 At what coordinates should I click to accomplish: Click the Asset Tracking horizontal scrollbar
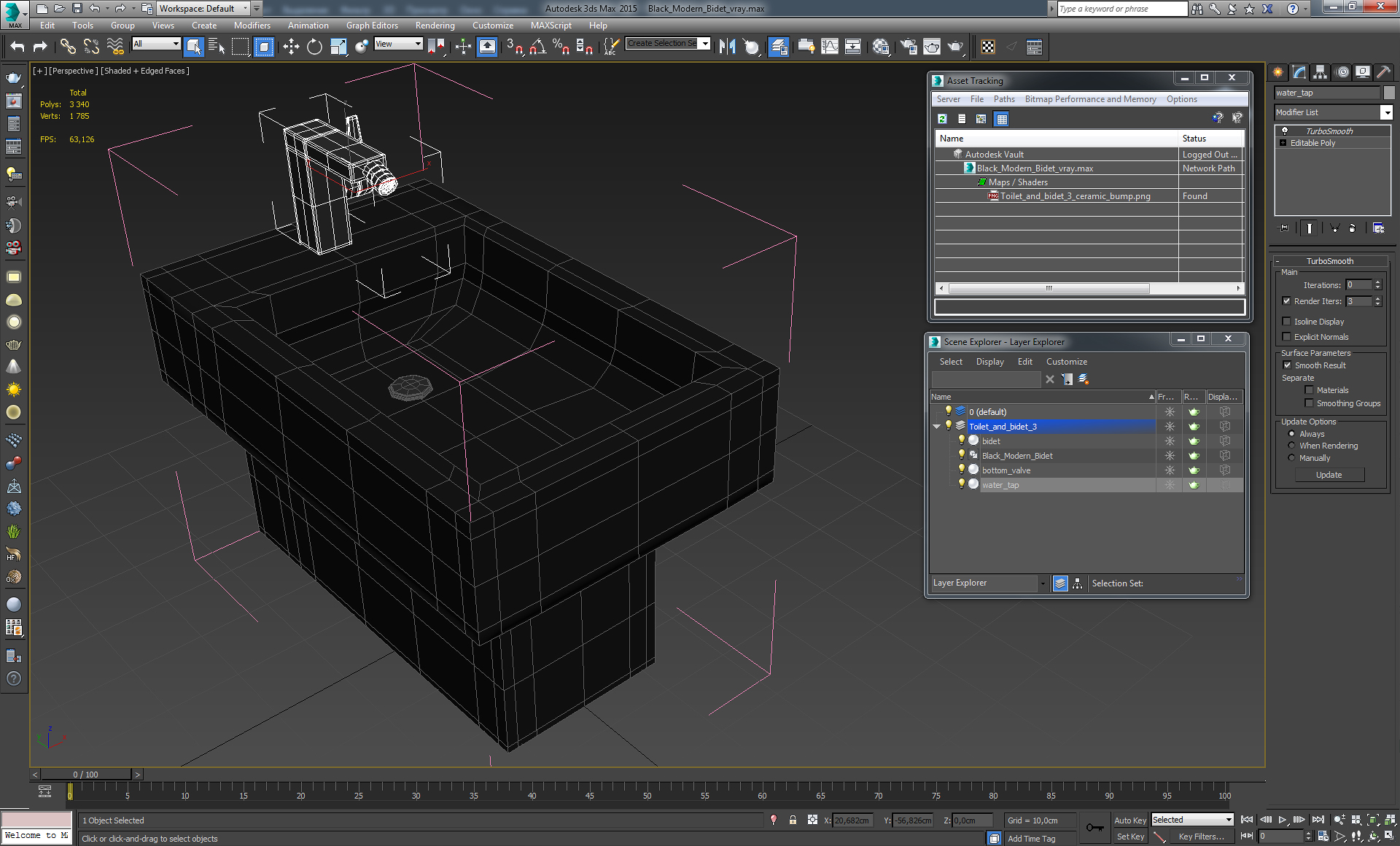(x=1049, y=288)
